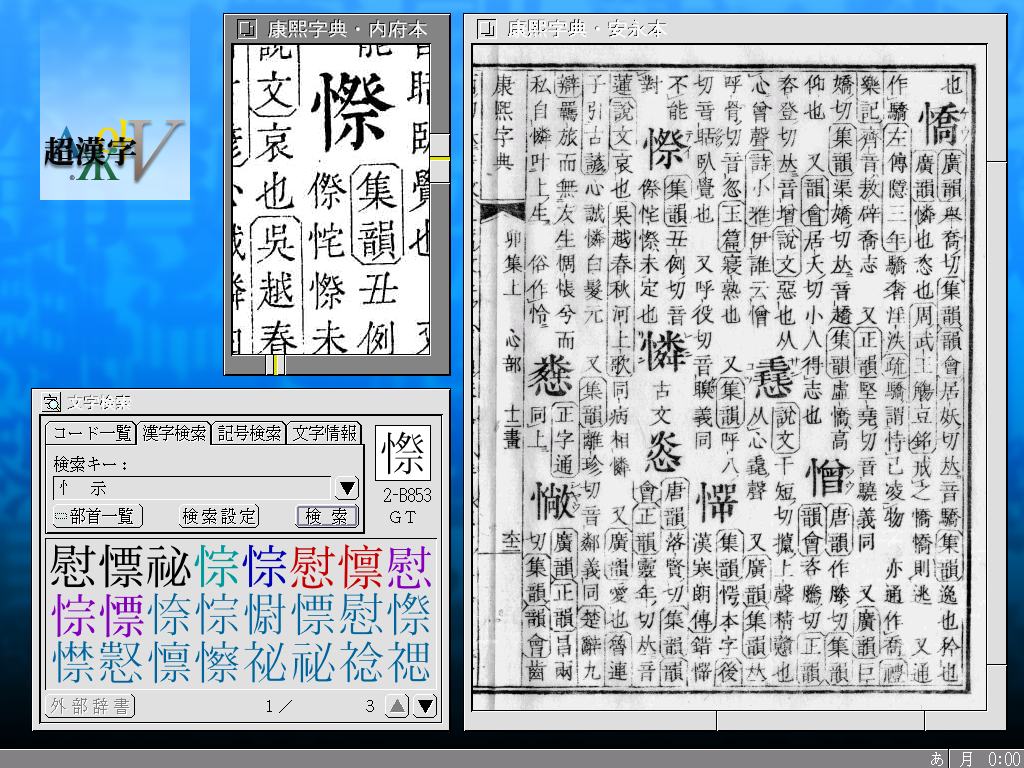
Task: Click the 文字検索 window magnifier icon
Action: click(50, 402)
